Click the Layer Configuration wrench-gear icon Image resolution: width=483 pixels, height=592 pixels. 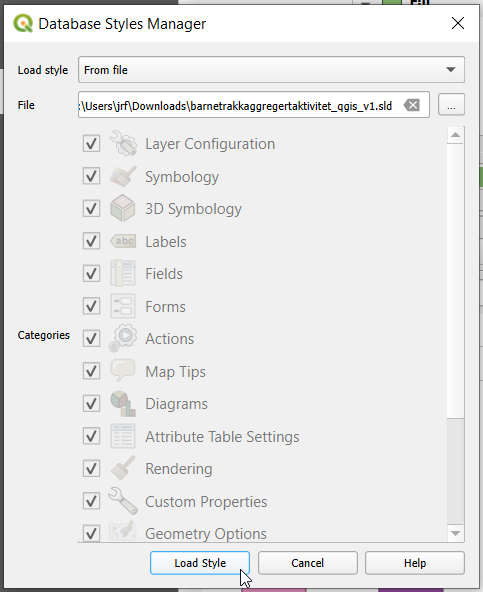point(123,143)
